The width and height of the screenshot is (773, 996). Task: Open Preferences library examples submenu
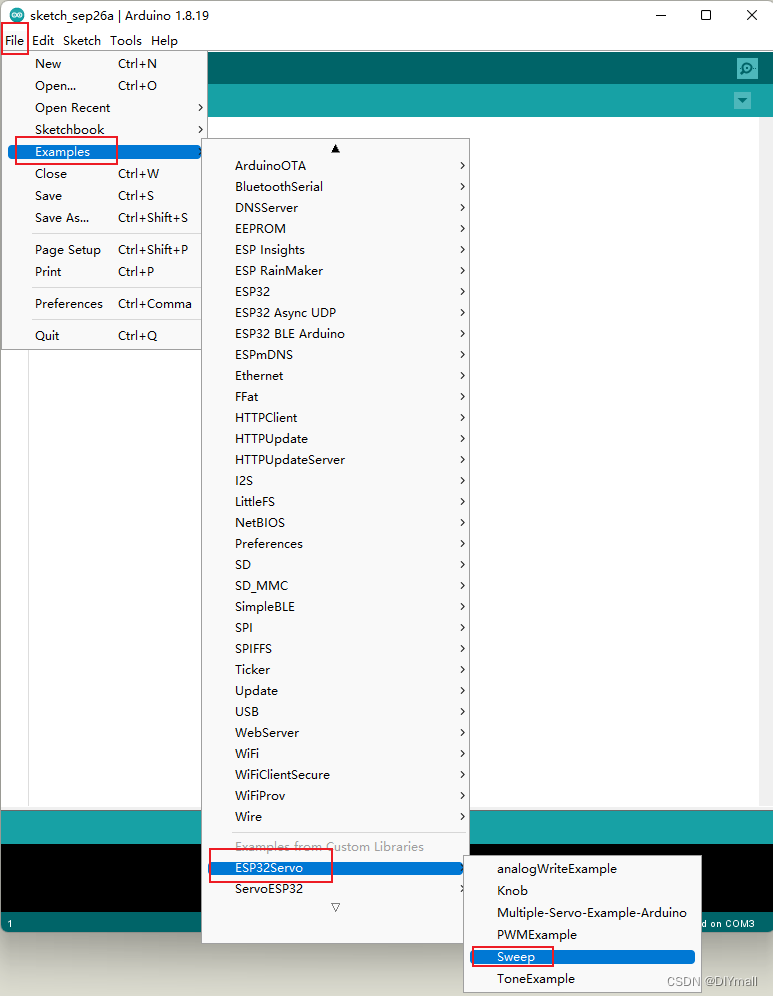pos(336,543)
